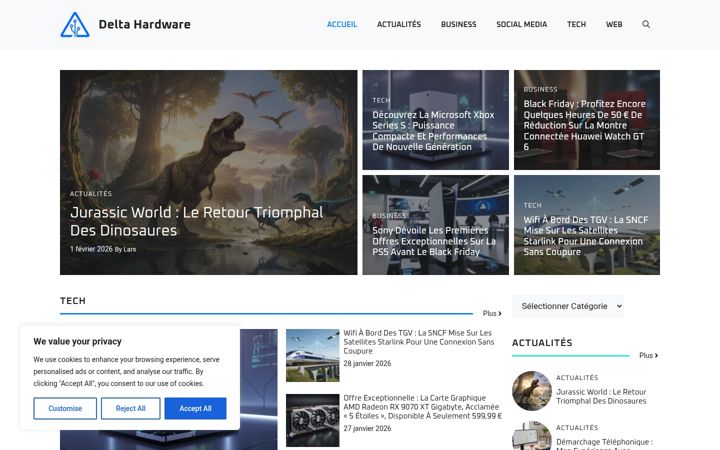Select the Business menu item

point(458,24)
